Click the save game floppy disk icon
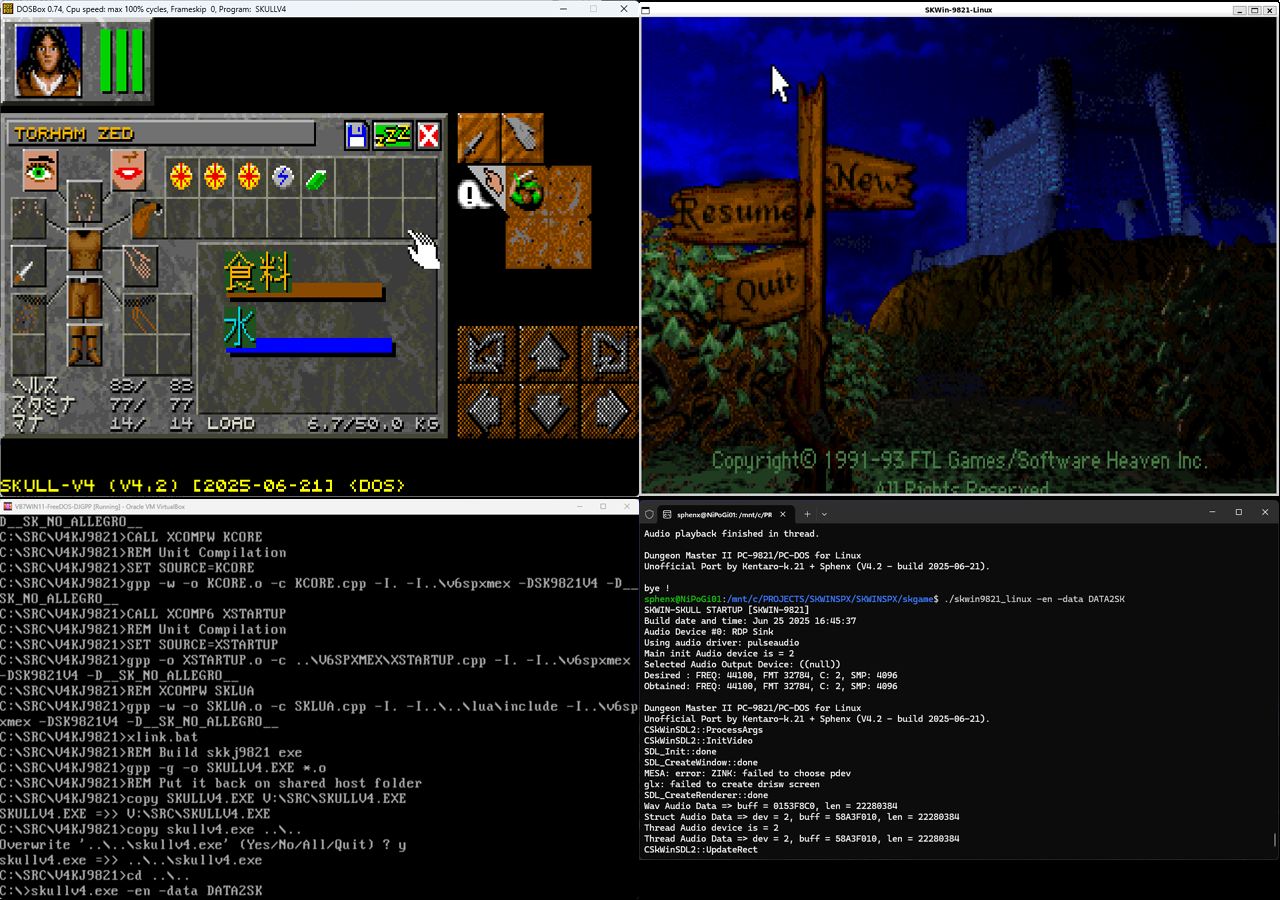The width and height of the screenshot is (1280, 900). (357, 135)
